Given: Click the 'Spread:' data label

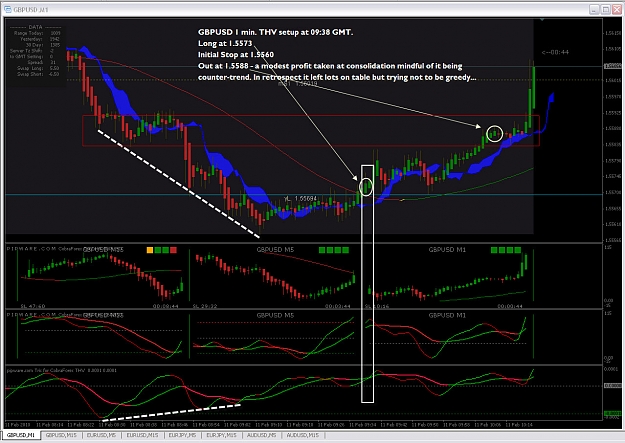Looking at the screenshot, I should click(35, 63).
